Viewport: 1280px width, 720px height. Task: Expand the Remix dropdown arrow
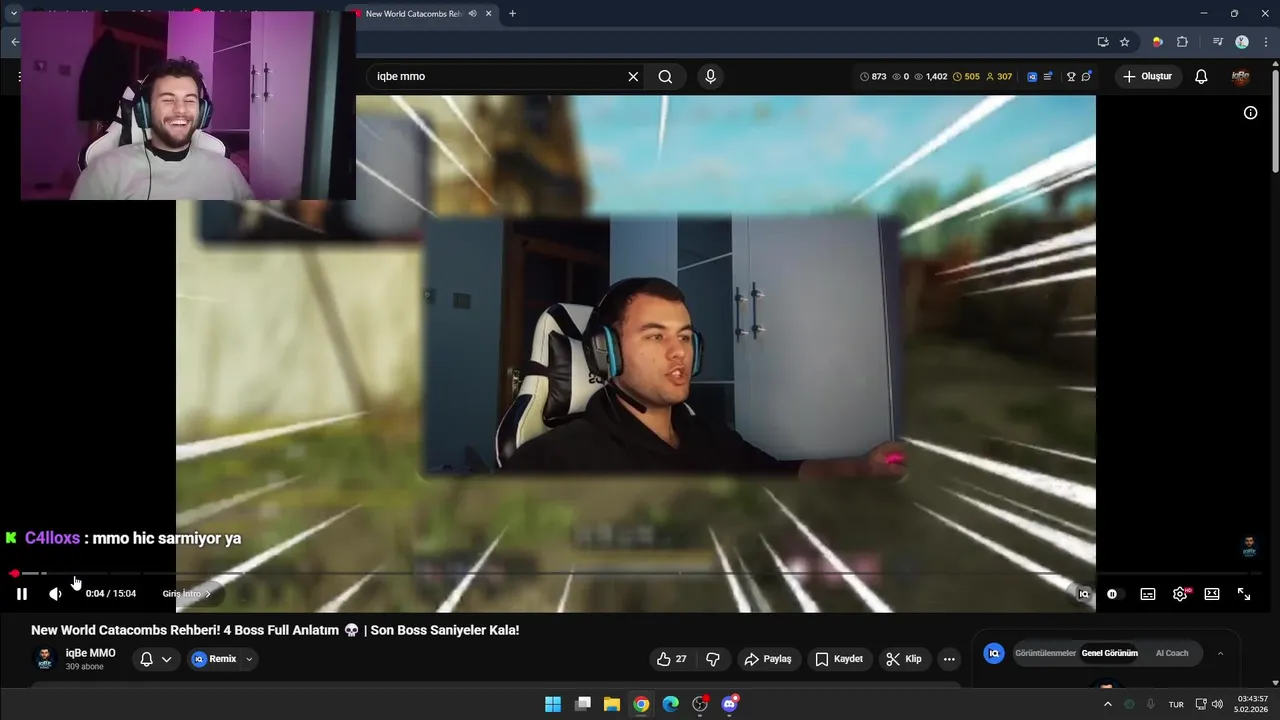249,659
